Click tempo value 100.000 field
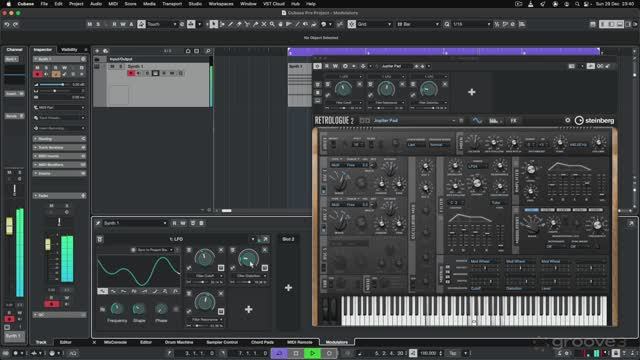This screenshot has height=360, width=640. [429, 353]
